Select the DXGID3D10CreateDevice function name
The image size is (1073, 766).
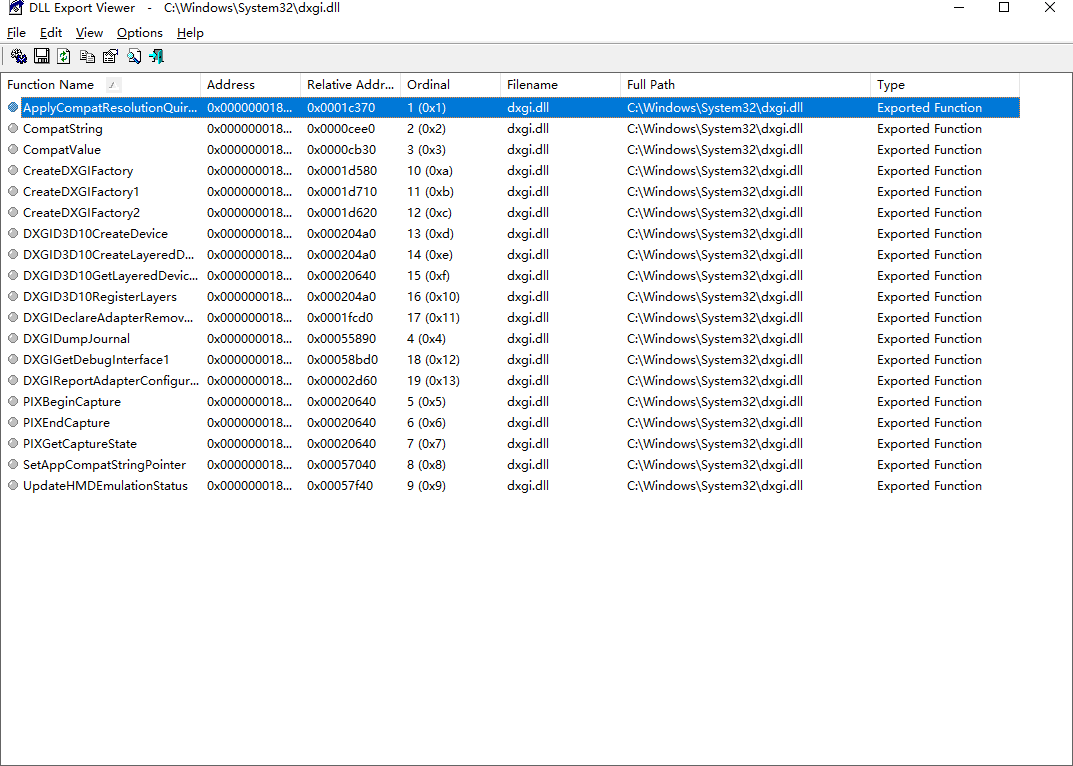coord(95,233)
